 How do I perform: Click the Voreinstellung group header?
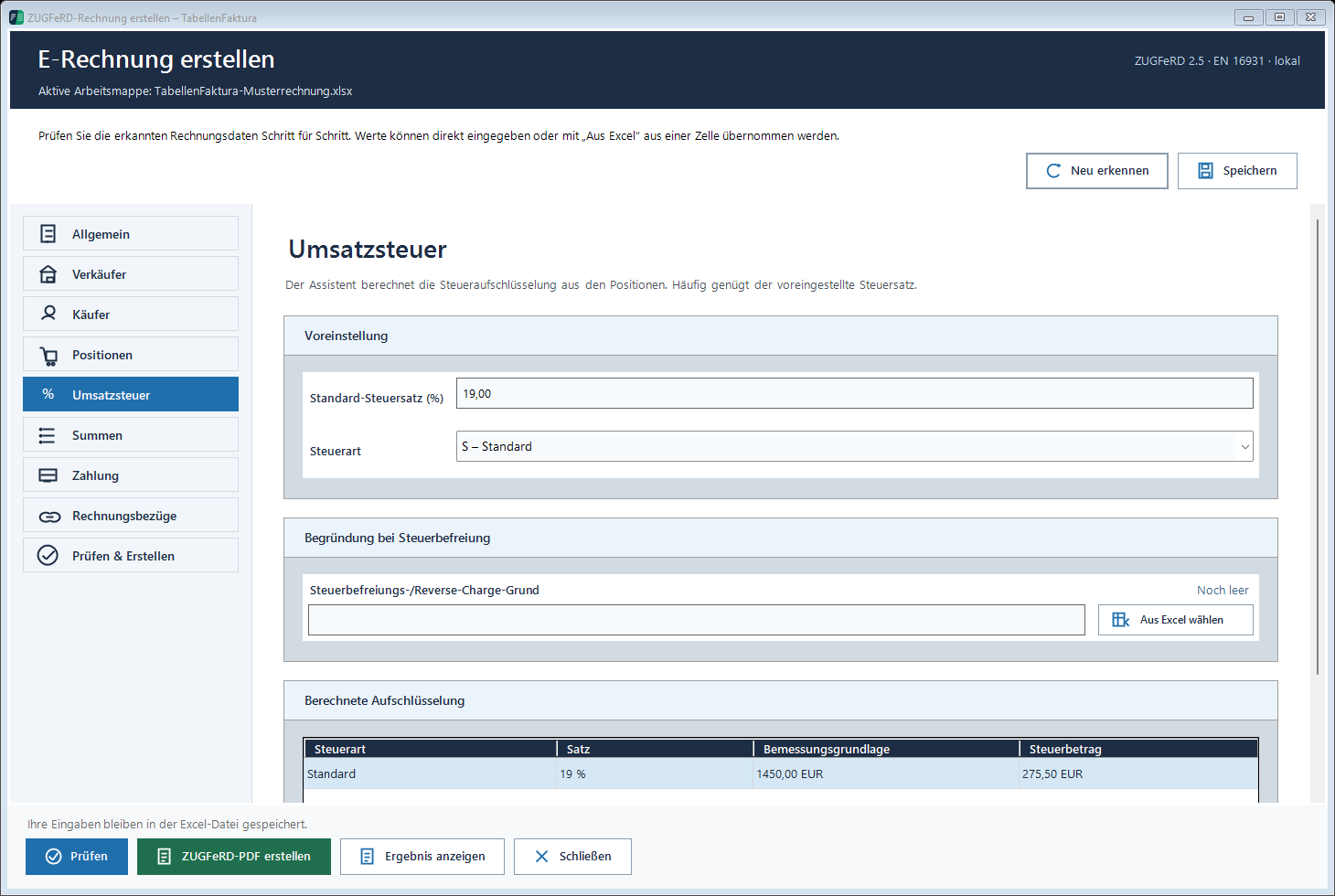(781, 336)
